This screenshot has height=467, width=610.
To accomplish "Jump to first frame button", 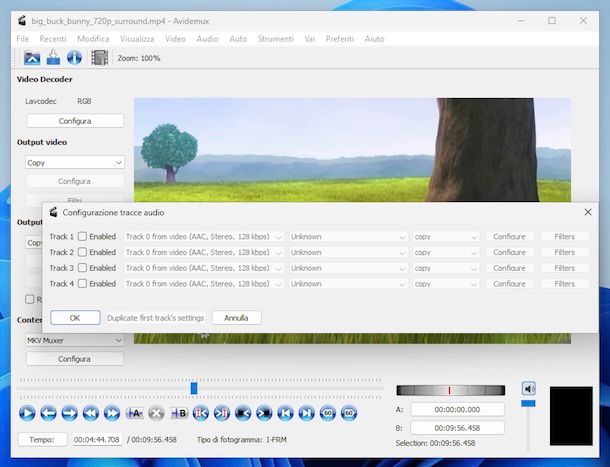I will point(285,413).
